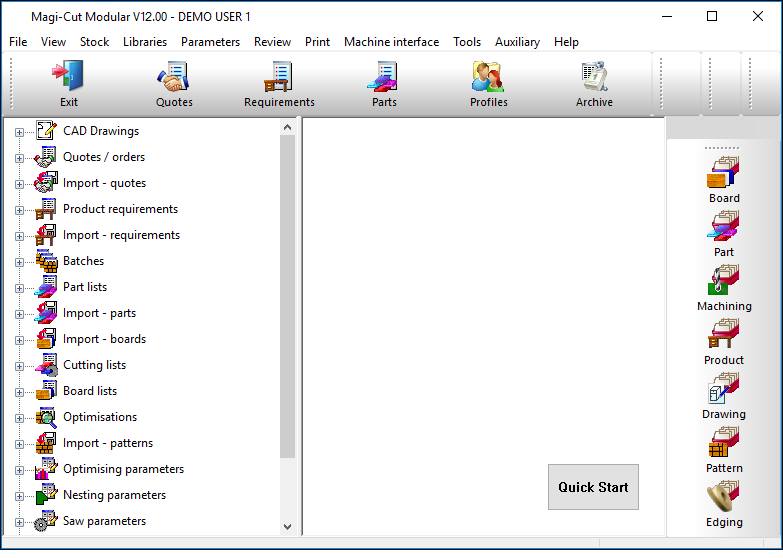
Task: Click the Exit toolbar icon
Action: click(x=68, y=75)
